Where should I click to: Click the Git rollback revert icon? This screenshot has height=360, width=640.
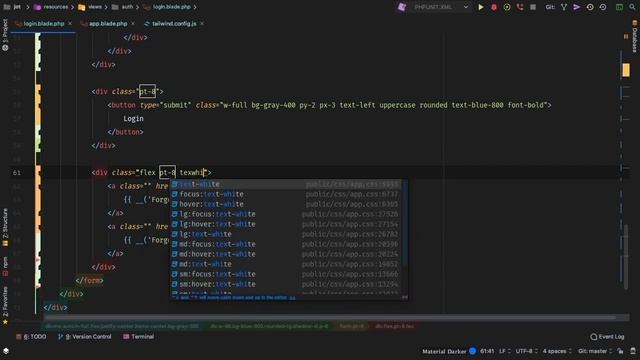tap(603, 7)
